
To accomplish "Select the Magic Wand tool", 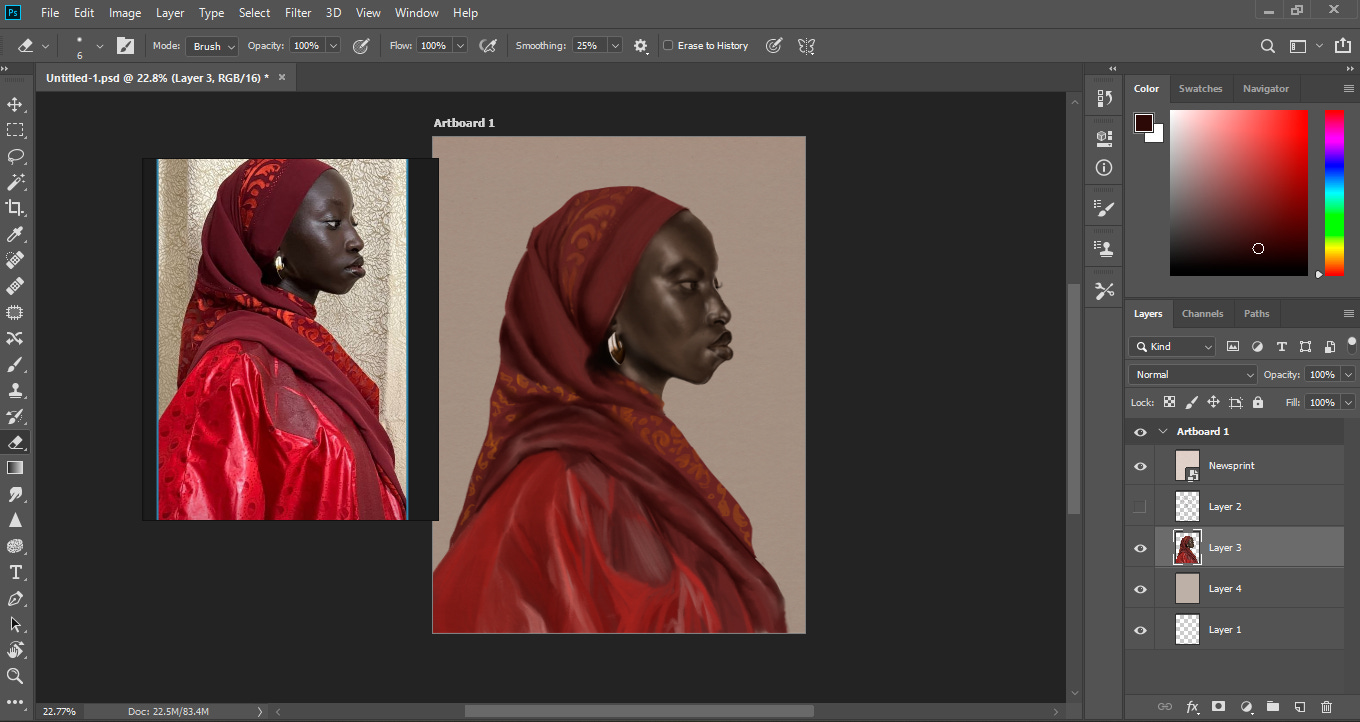I will pyautogui.click(x=15, y=182).
